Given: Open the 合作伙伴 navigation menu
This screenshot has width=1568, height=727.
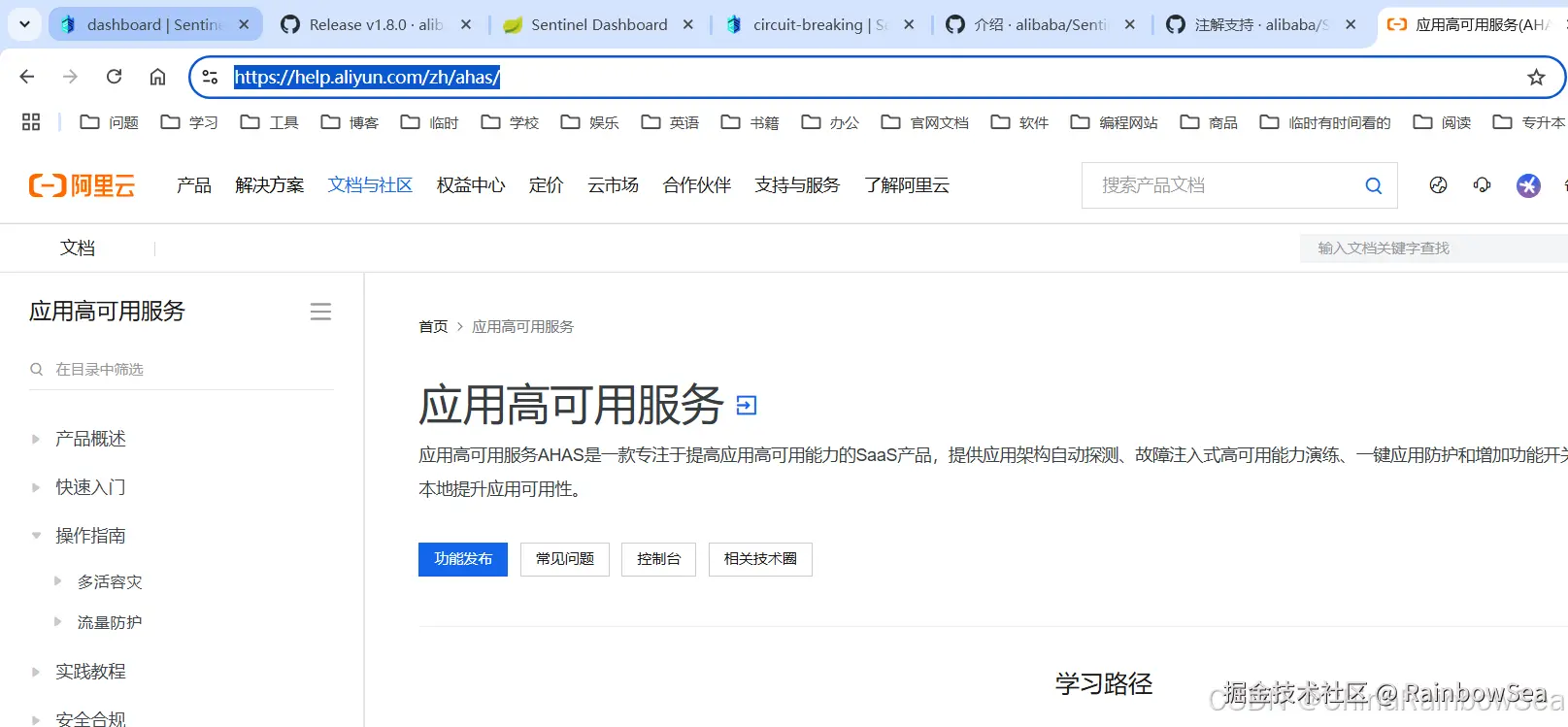Looking at the screenshot, I should tap(697, 184).
